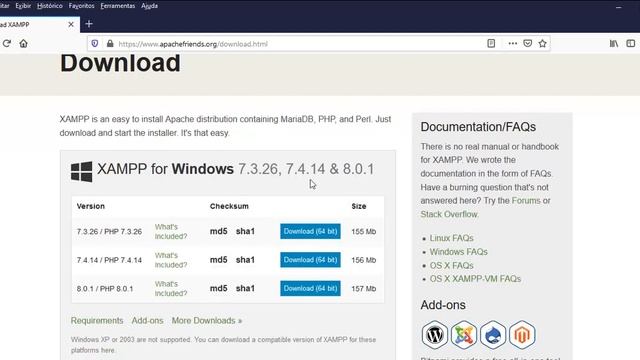
Task: View md5 checksum for 7.4.14
Action: pyautogui.click(x=218, y=260)
